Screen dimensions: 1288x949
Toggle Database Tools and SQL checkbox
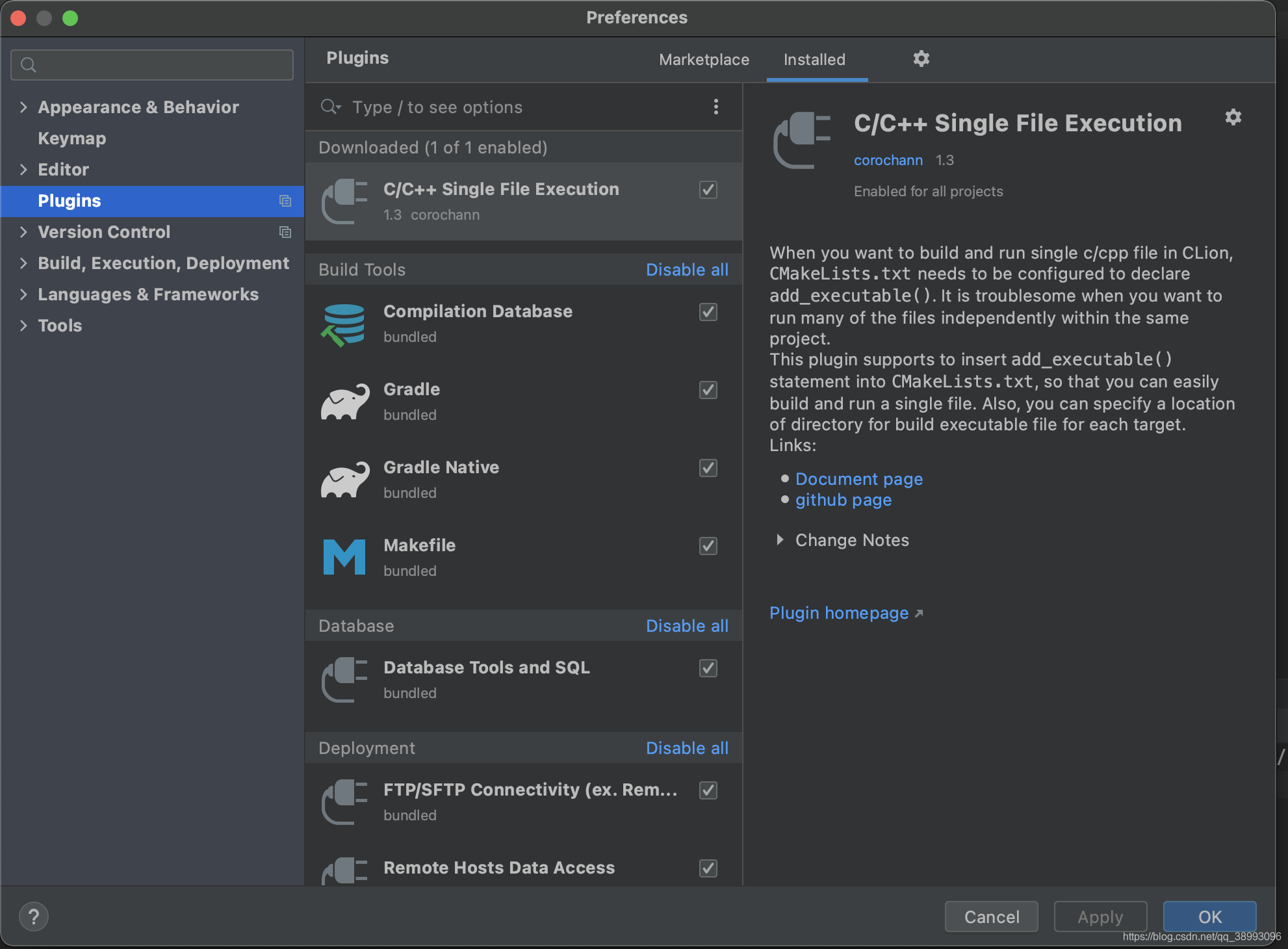point(708,668)
